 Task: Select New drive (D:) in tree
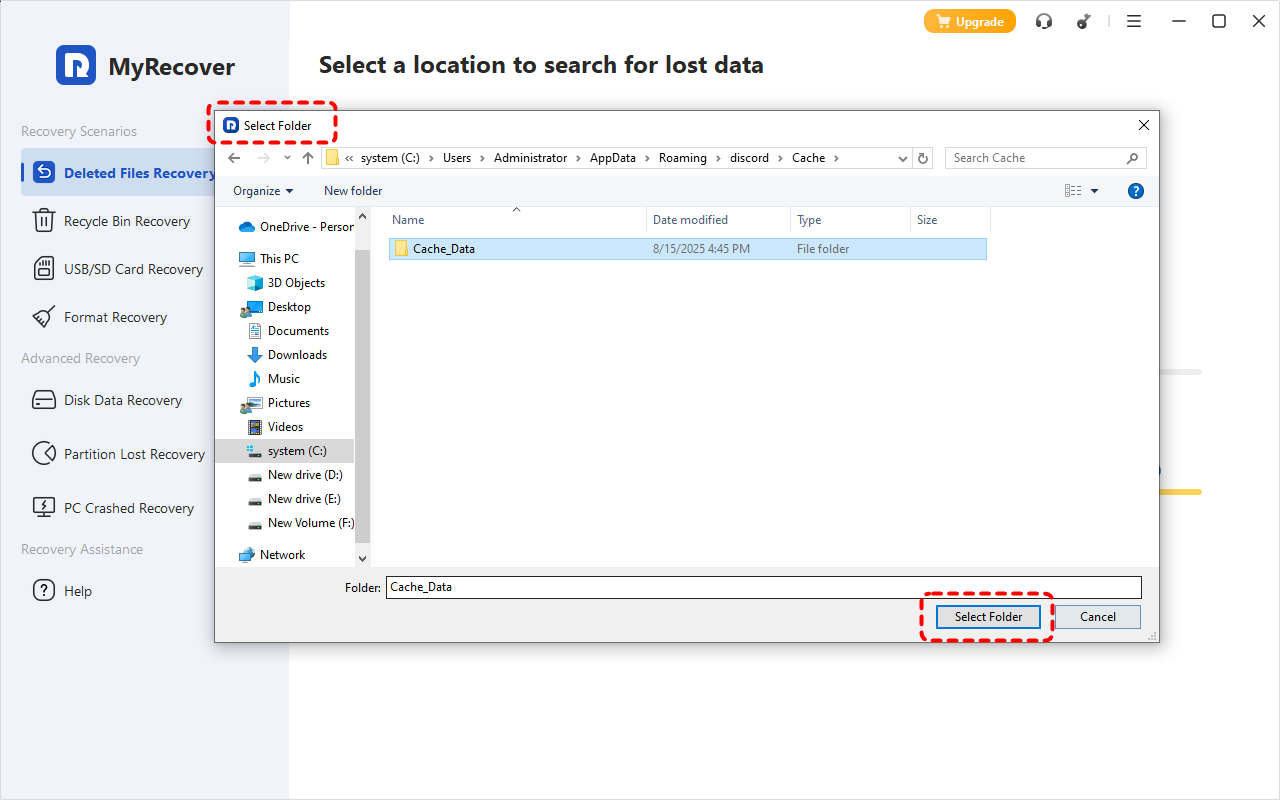pos(294,475)
